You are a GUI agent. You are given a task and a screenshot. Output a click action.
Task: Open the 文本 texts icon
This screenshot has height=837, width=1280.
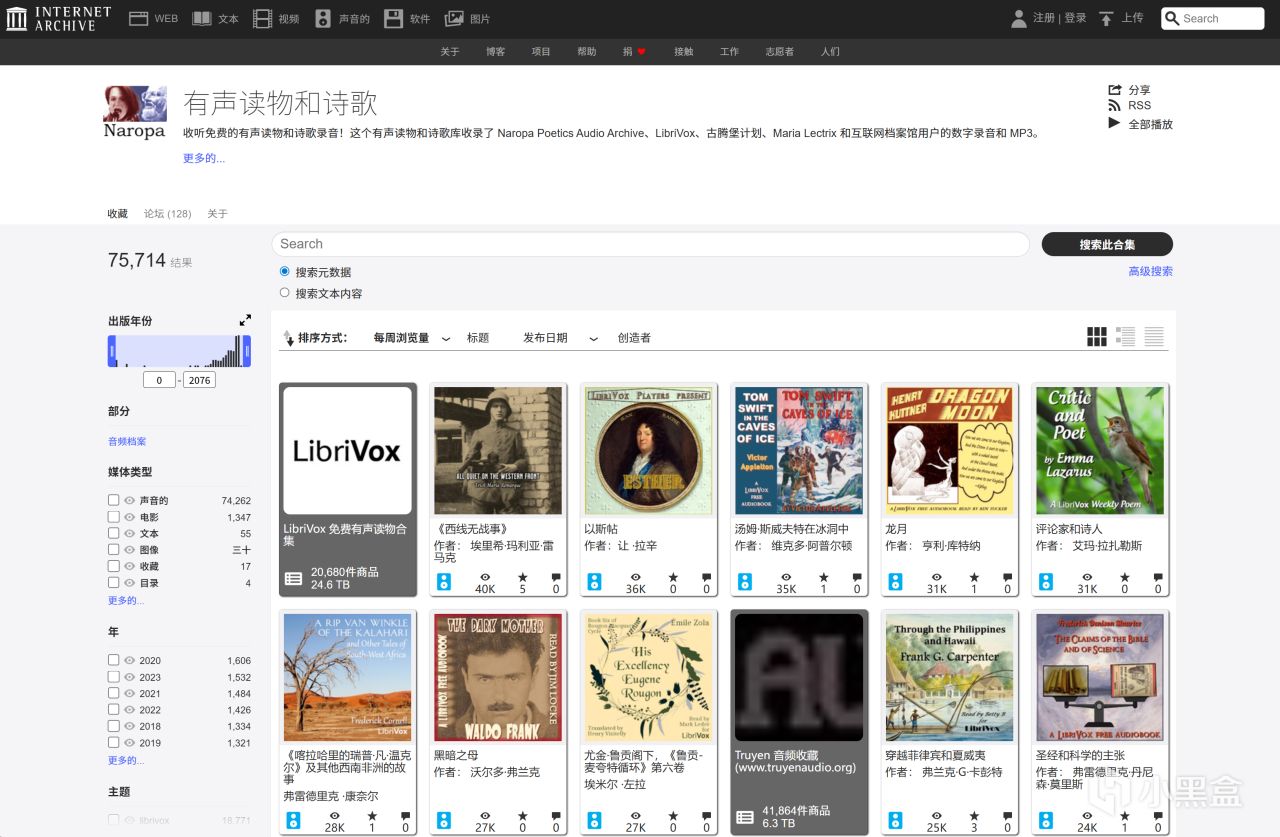coord(201,18)
